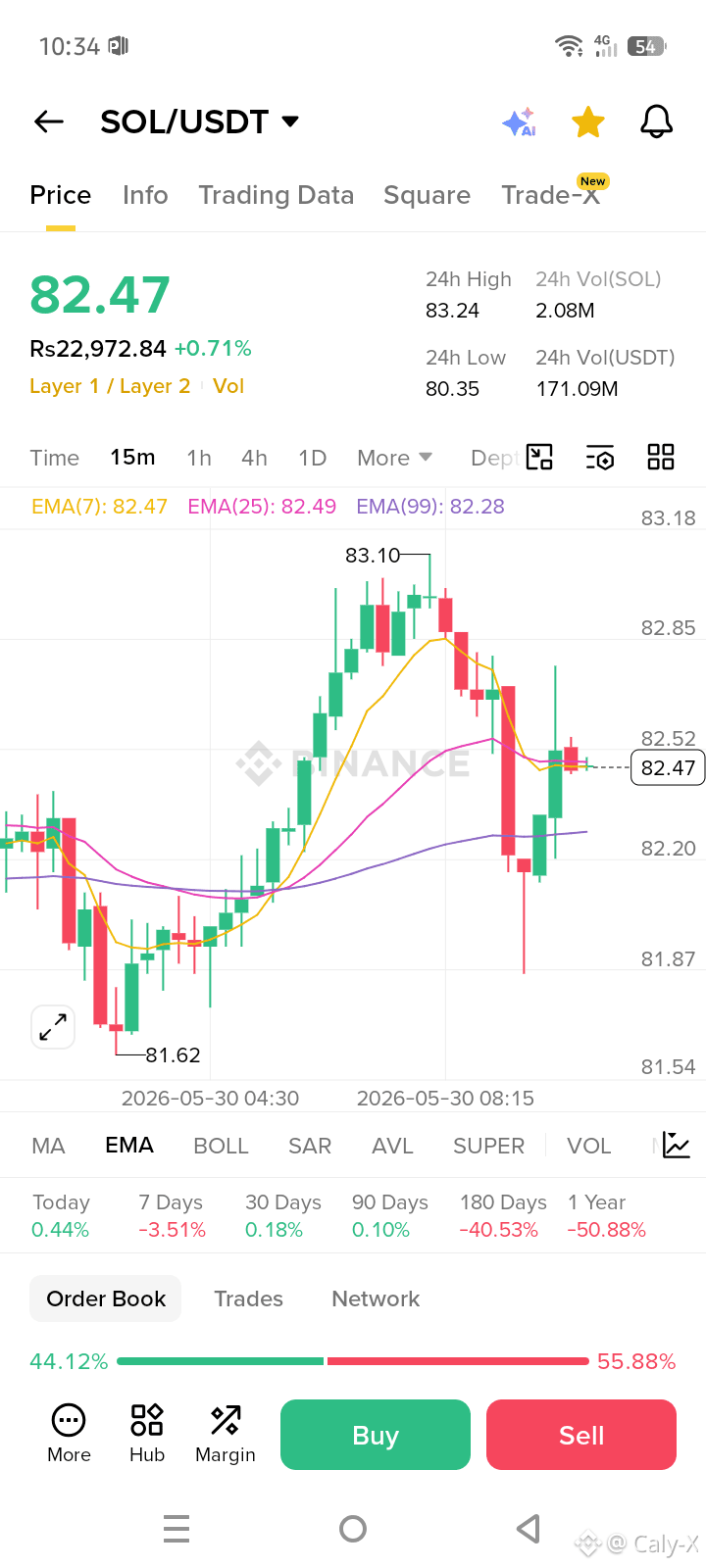Open the indicator chart settings icon
The width and height of the screenshot is (706, 1568).
(677, 1145)
